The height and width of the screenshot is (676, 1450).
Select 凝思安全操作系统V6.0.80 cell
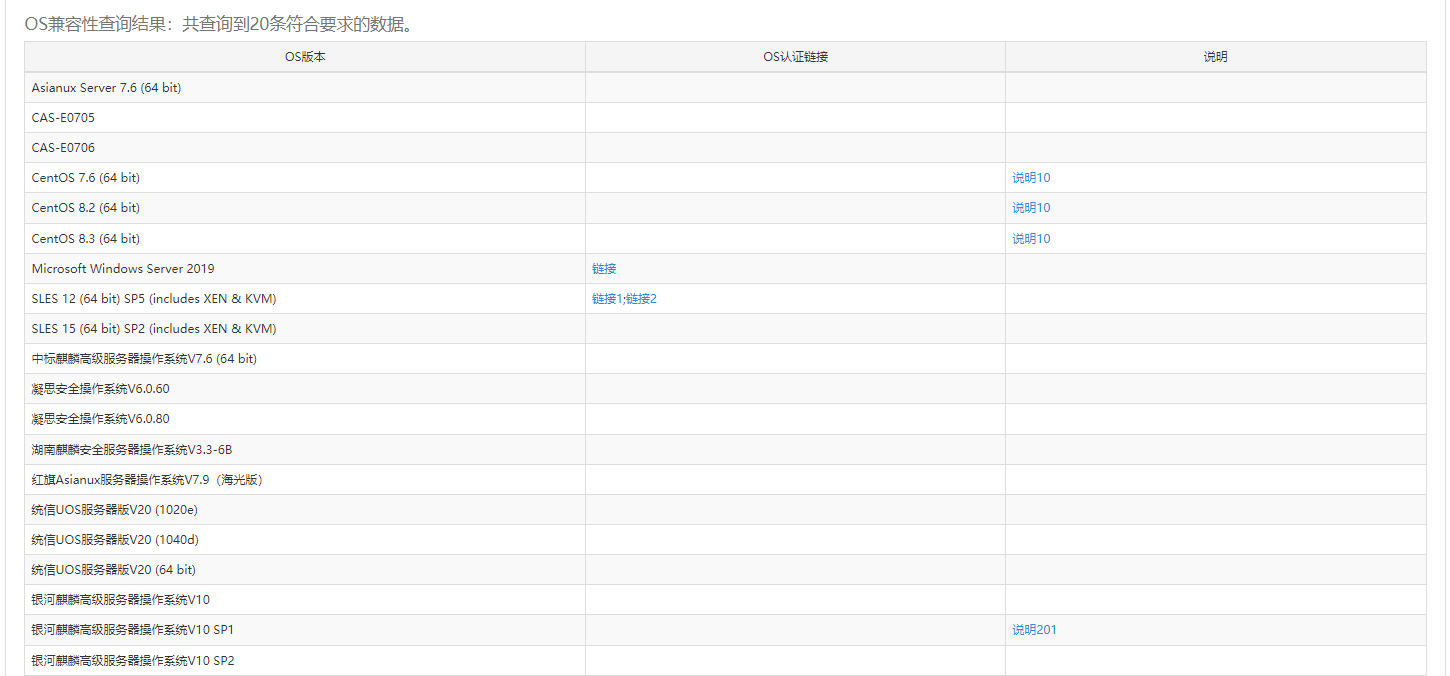[305, 419]
